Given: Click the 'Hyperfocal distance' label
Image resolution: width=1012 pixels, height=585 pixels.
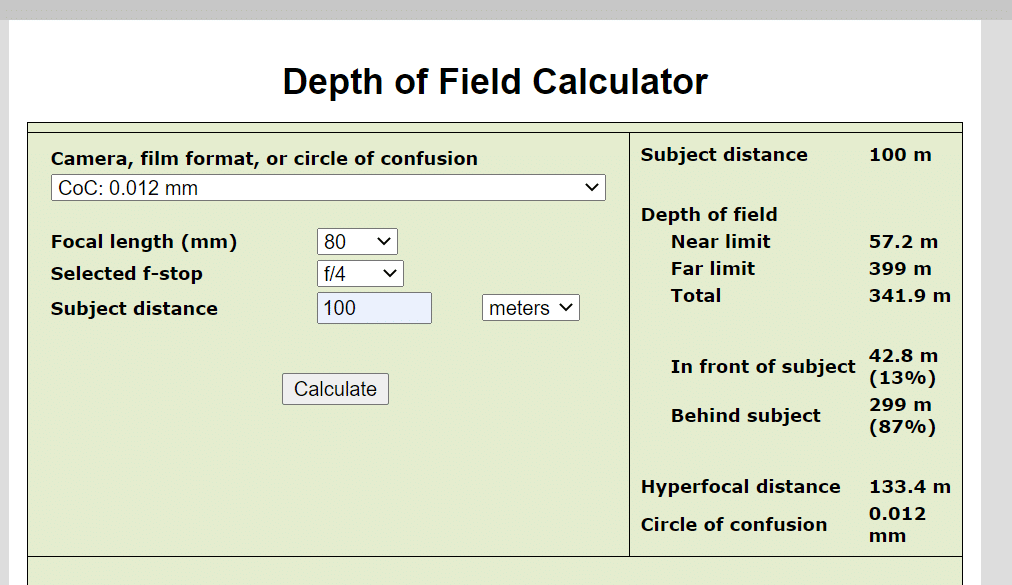Looking at the screenshot, I should coord(740,487).
